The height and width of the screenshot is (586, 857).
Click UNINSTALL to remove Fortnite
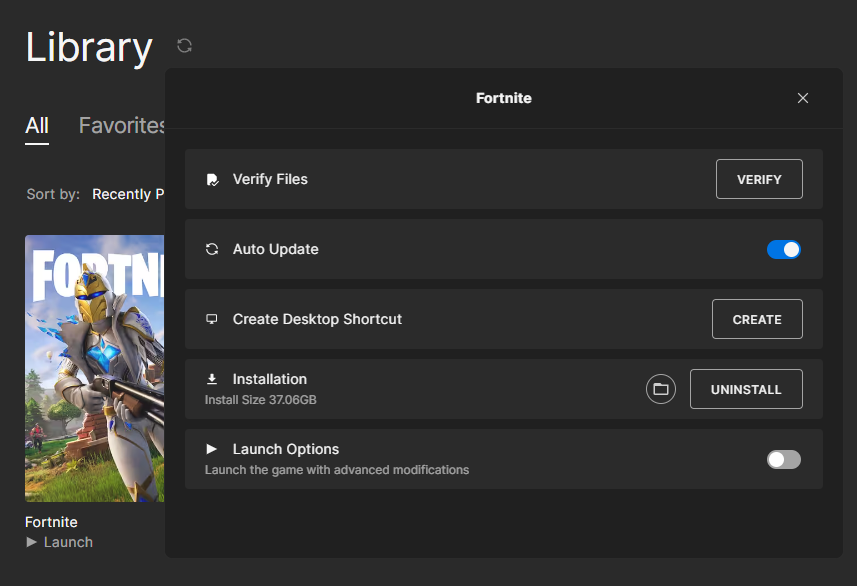tap(746, 389)
